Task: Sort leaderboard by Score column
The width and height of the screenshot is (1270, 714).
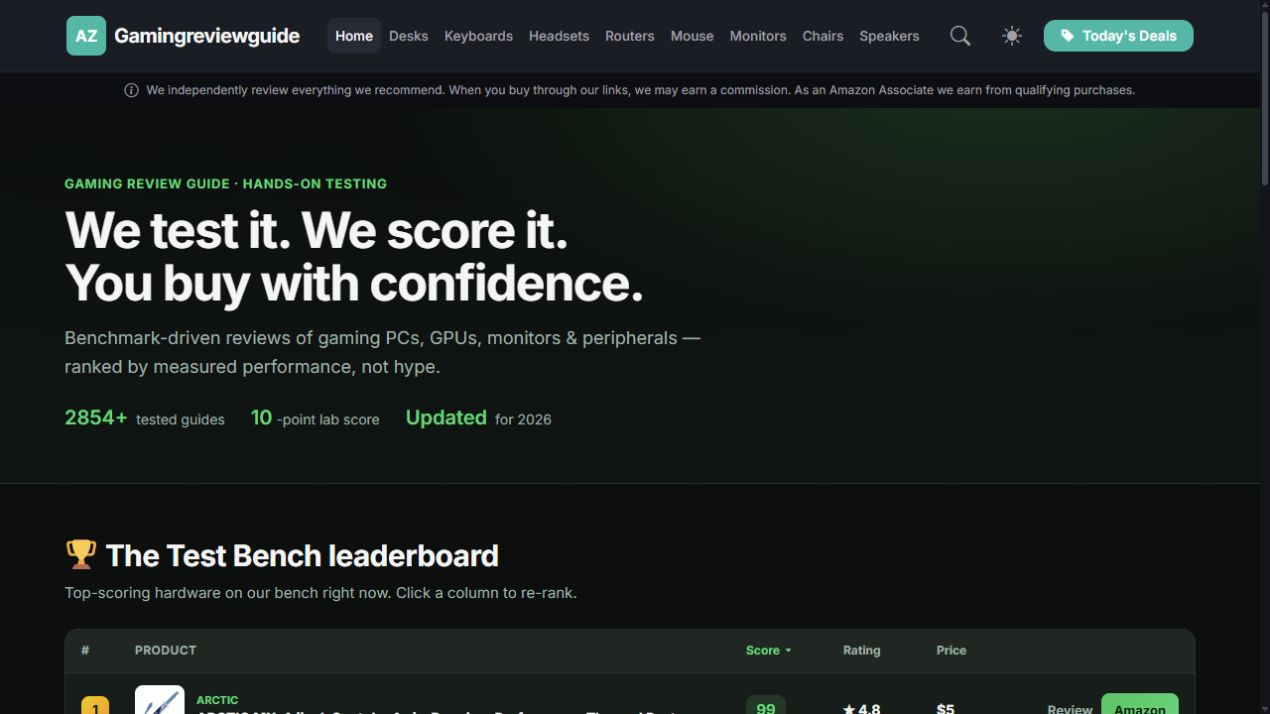Action: pyautogui.click(x=768, y=650)
